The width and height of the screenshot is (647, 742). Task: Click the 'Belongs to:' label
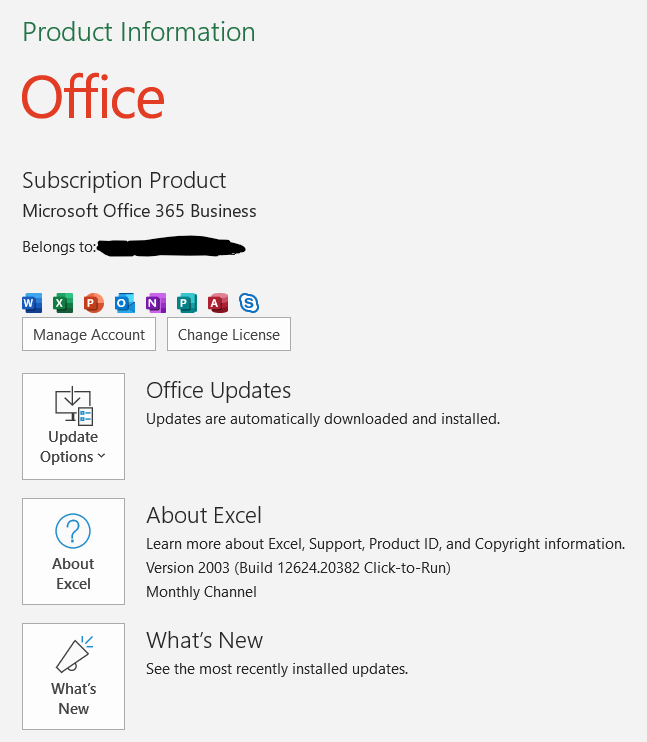click(59, 247)
